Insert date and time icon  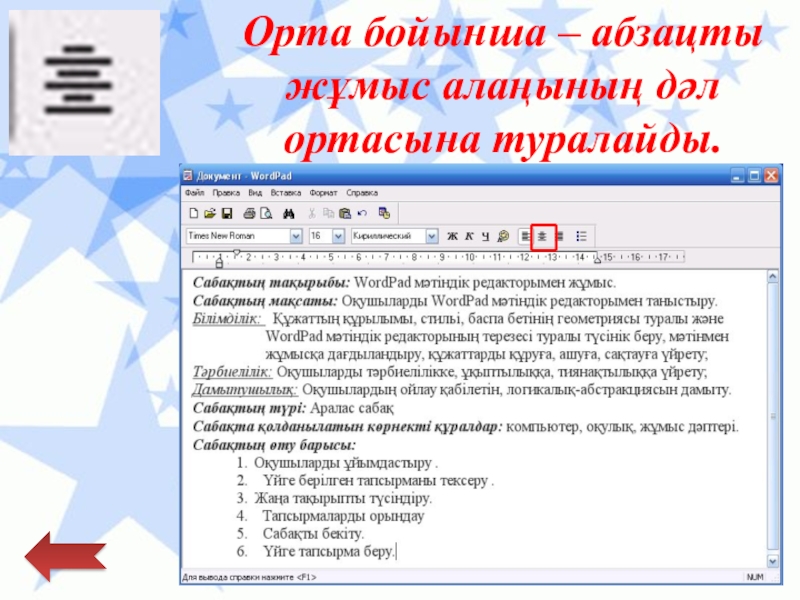[x=384, y=213]
